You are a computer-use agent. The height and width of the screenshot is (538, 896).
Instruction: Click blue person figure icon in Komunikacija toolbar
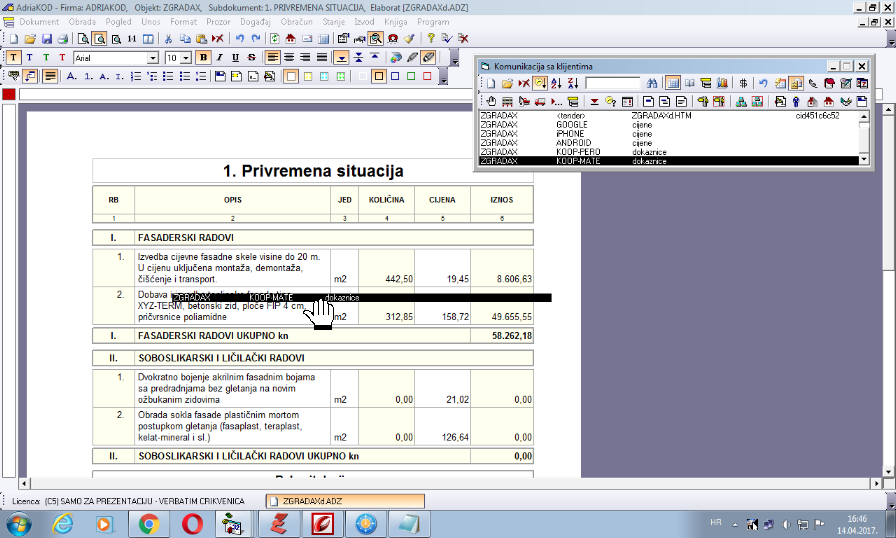(x=796, y=102)
